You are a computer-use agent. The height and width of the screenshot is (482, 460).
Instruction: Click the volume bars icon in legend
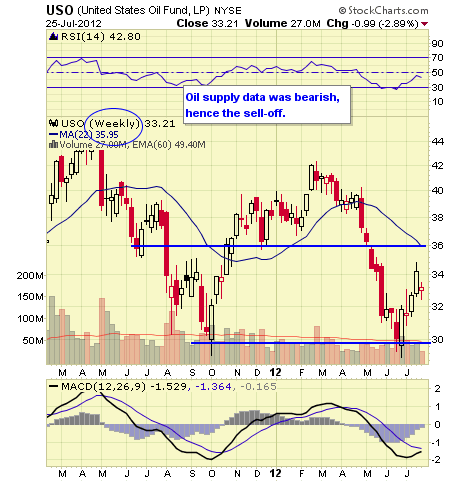point(53,145)
